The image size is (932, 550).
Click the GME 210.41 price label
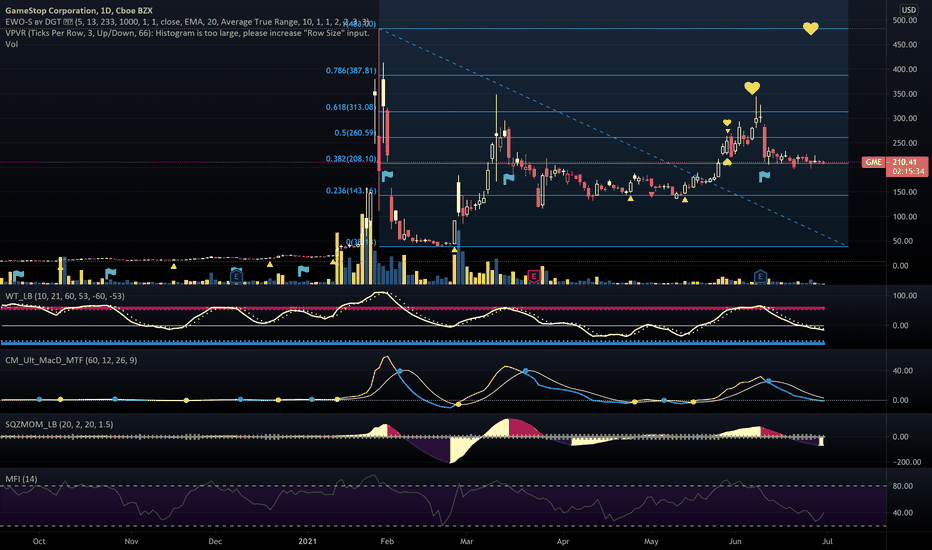point(895,162)
